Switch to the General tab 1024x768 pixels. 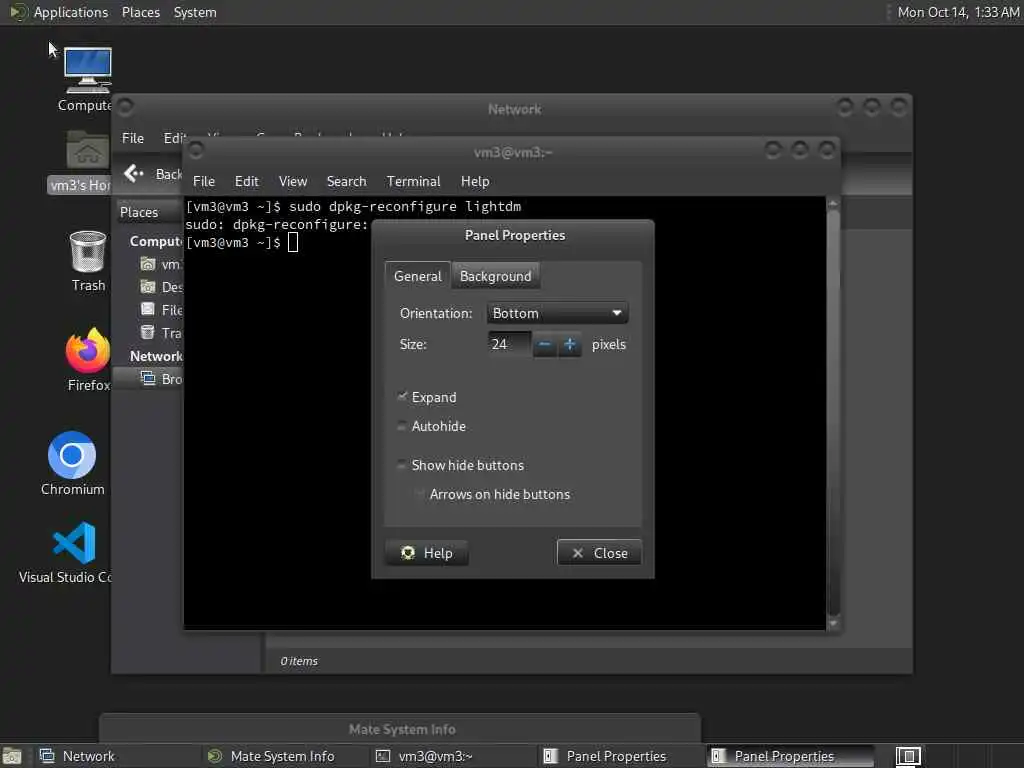[x=418, y=276]
